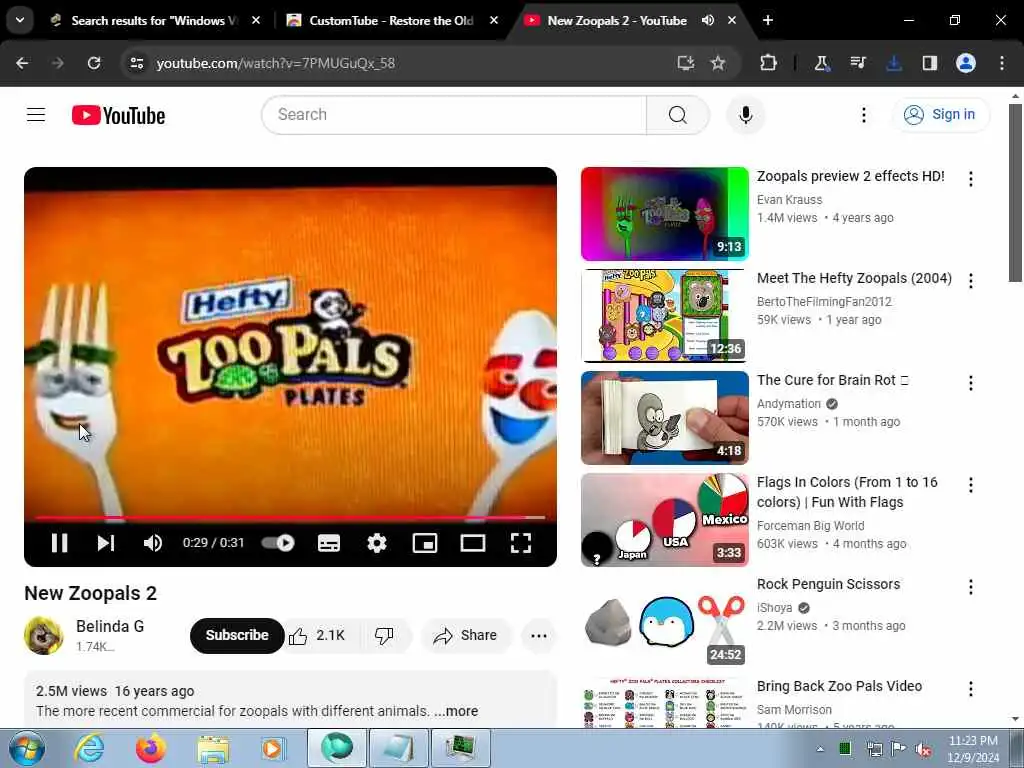Screen dimensions: 1024x768
Task: Open Belinda G channel name link
Action: tap(110, 626)
